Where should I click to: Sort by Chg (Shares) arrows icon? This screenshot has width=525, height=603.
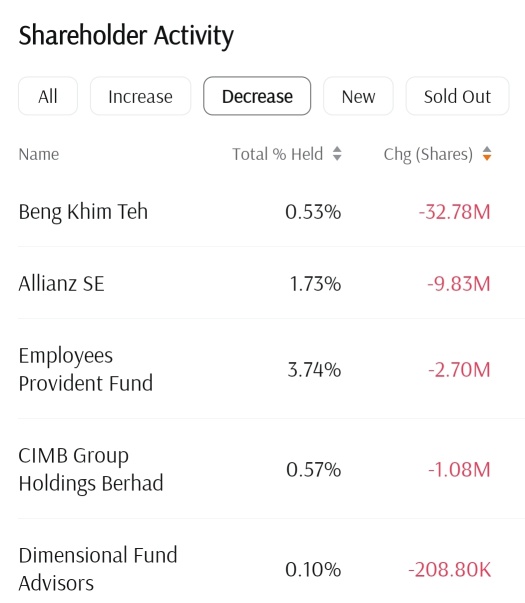(487, 154)
